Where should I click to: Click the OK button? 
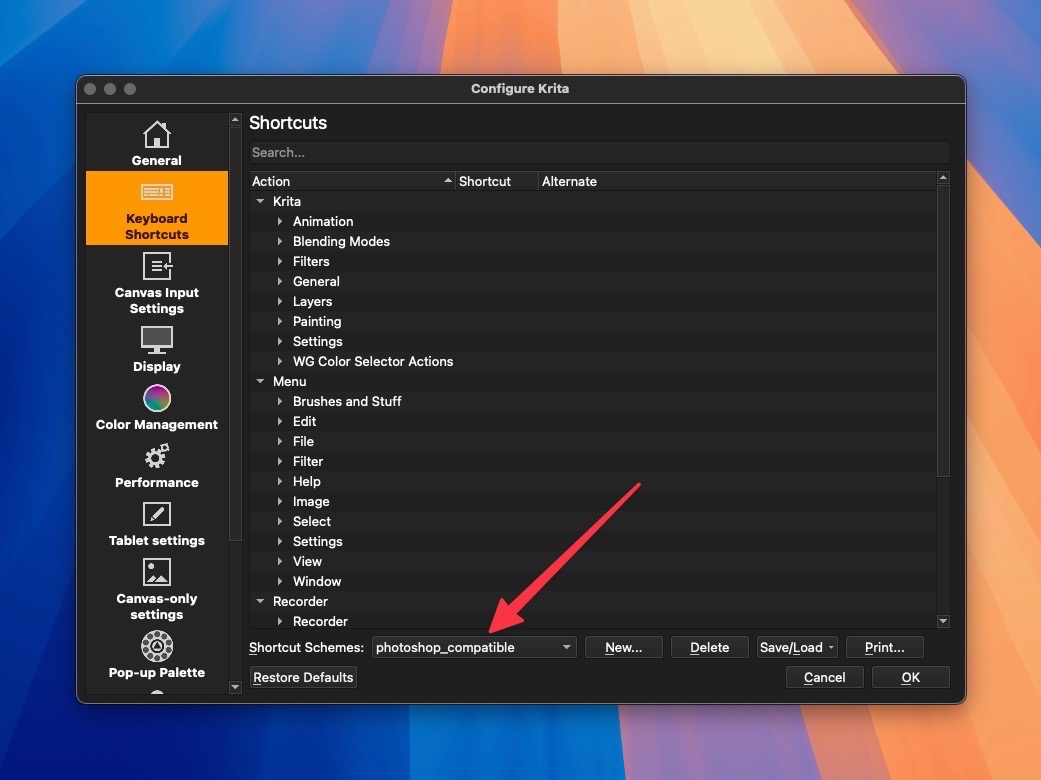click(x=910, y=677)
